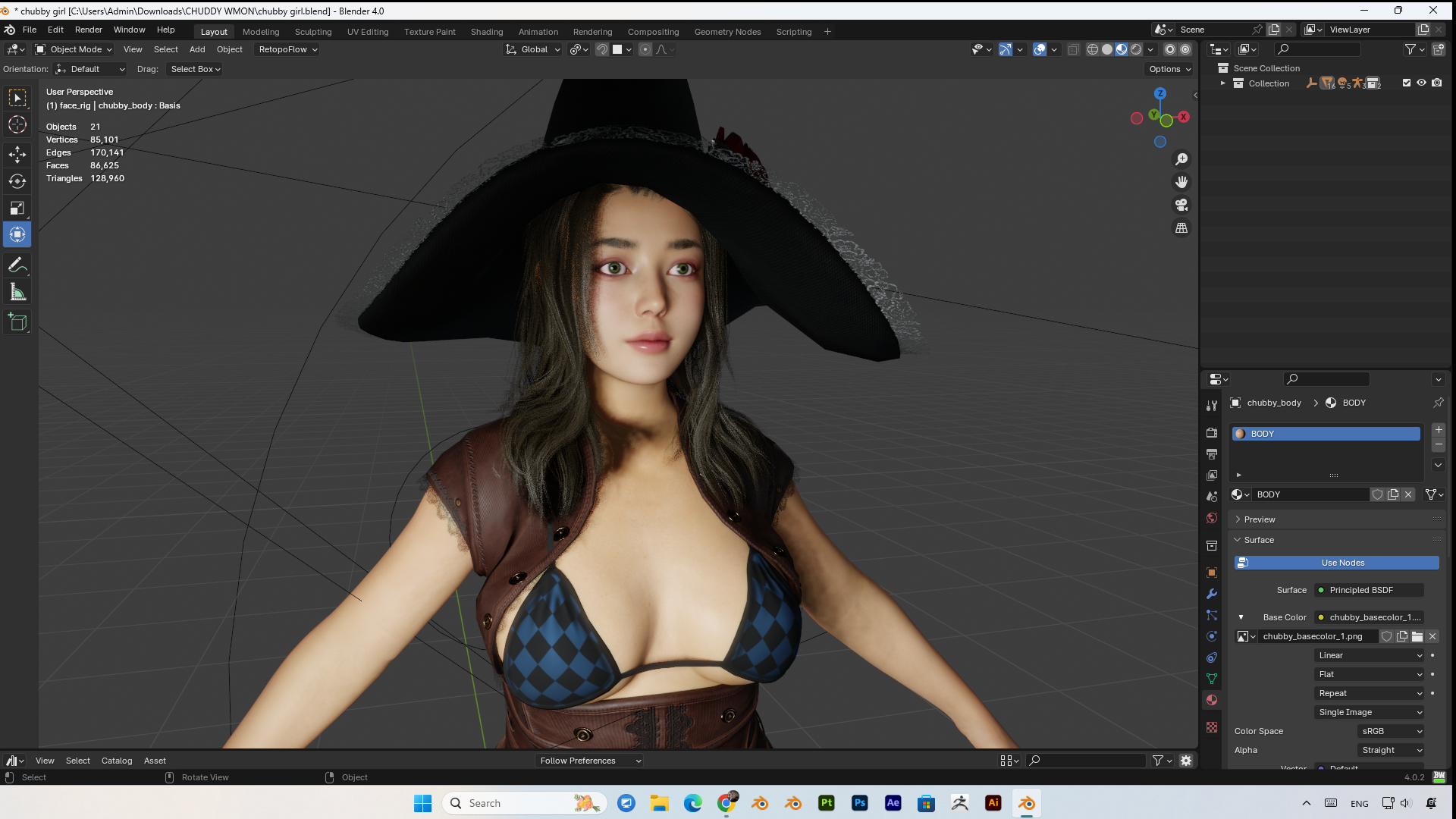1456x819 pixels.
Task: Change the Color Space from sRGB
Action: pos(1390,731)
